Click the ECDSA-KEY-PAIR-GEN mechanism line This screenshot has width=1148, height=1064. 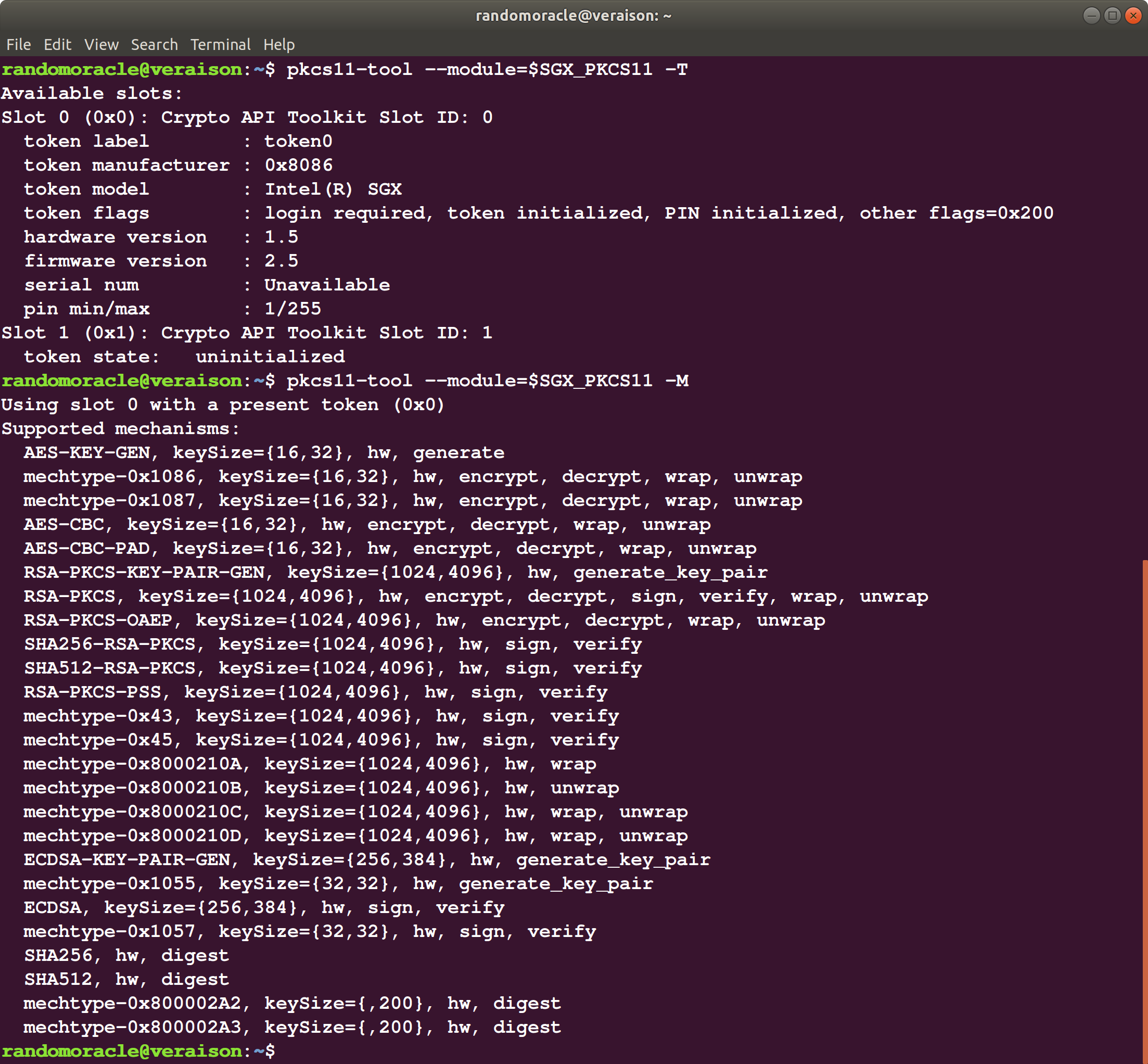pyautogui.click(x=366, y=859)
